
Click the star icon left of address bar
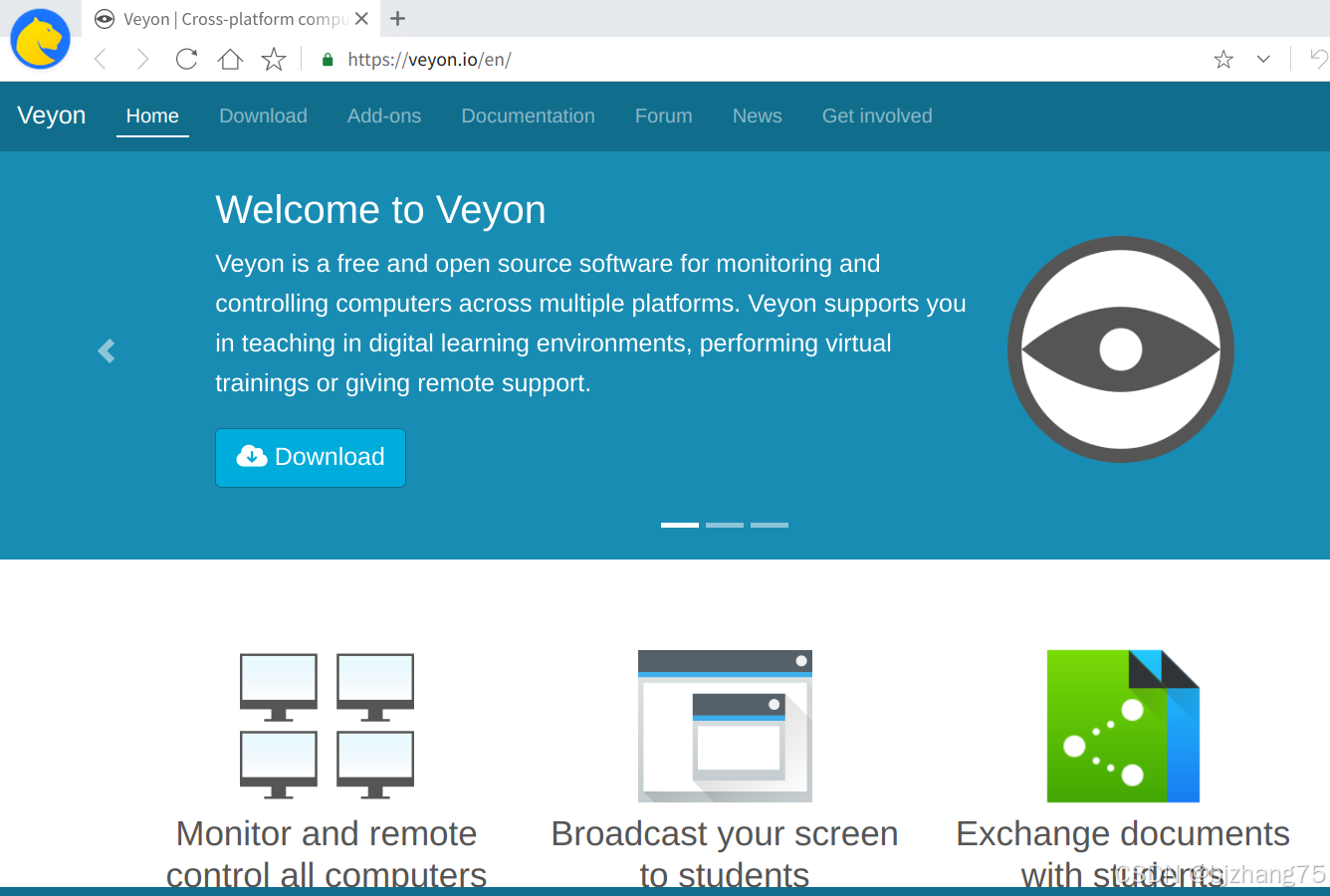274,60
